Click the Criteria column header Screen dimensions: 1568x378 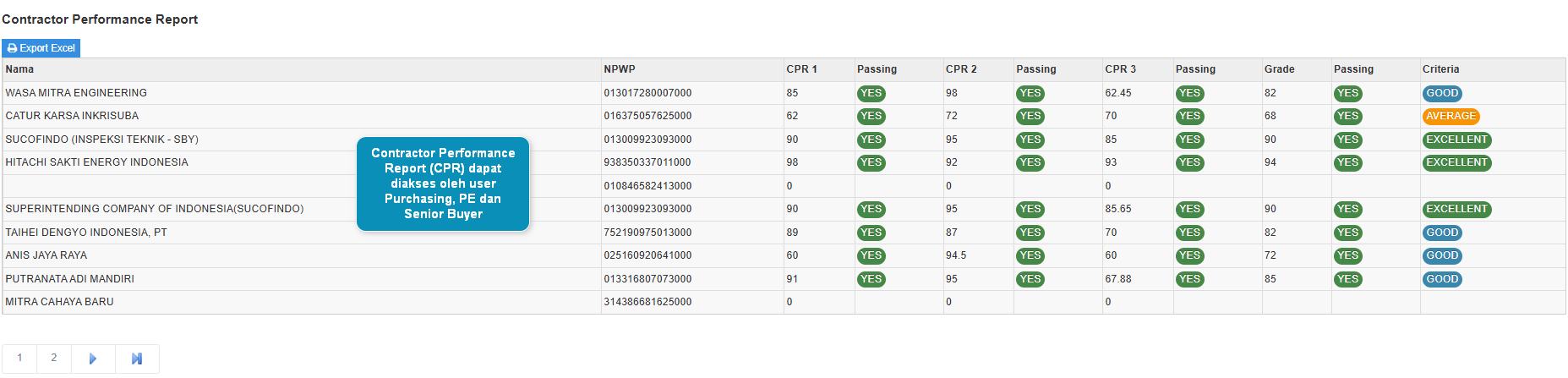[1440, 69]
